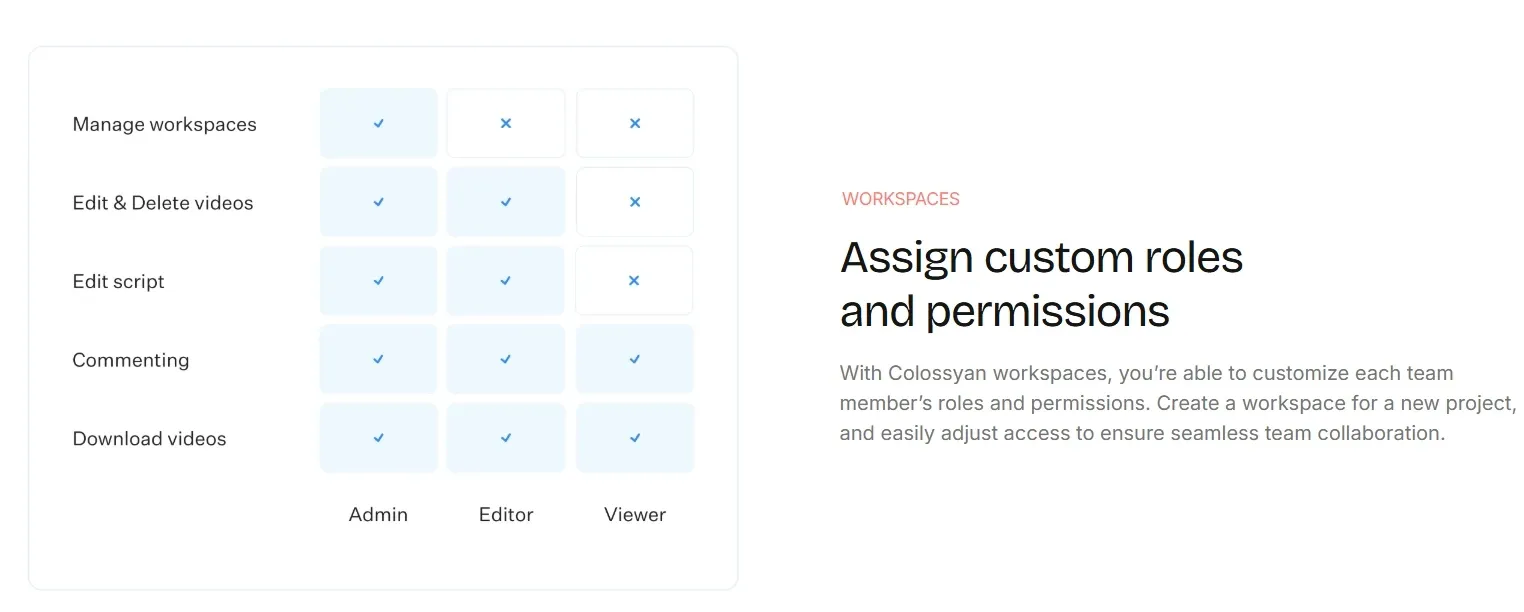
Task: Click the Assign custom roles heading
Action: coord(1041,284)
